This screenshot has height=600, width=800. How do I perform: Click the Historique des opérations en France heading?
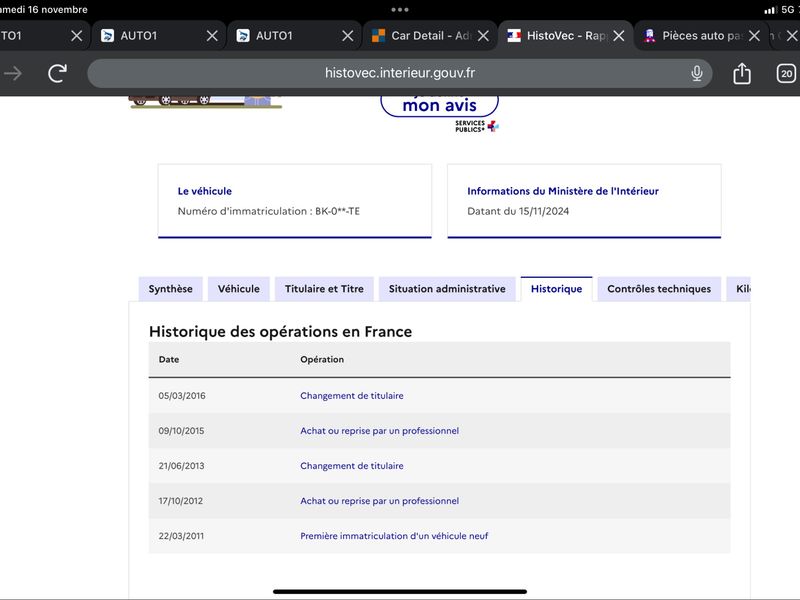(x=280, y=332)
